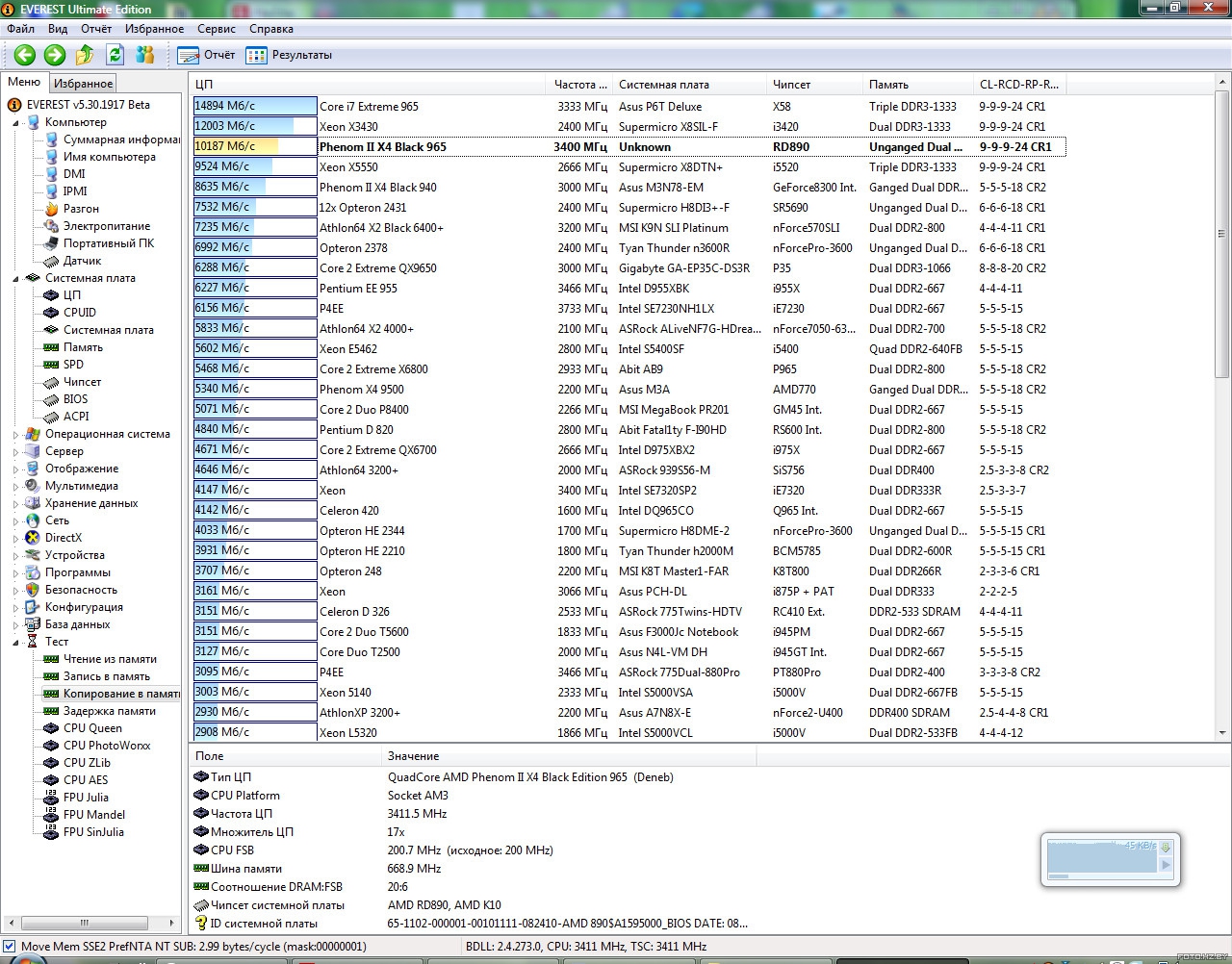Select the IPMI tree icon
This screenshot has width=1232, height=964.
[52, 191]
